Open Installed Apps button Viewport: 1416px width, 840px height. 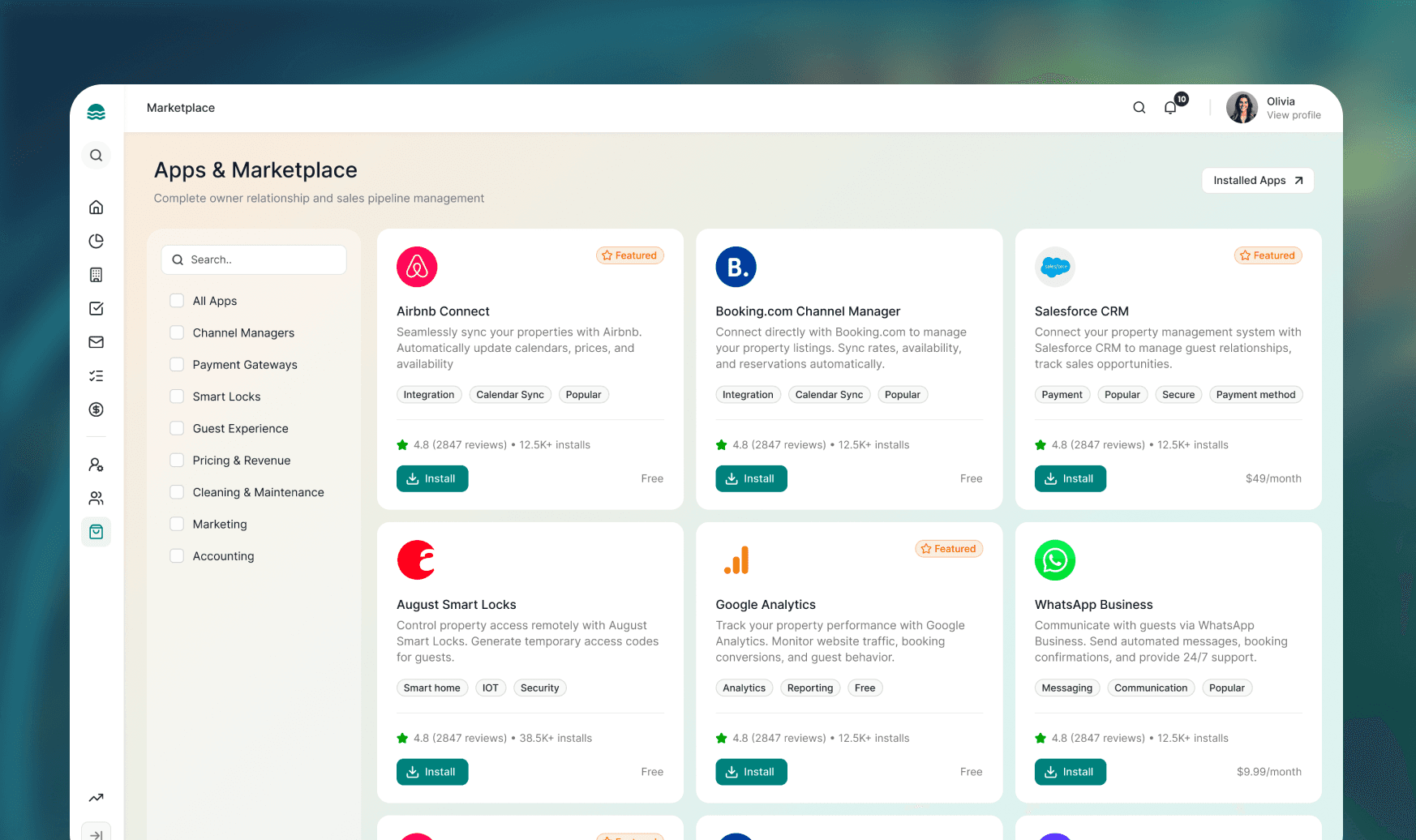click(x=1258, y=181)
